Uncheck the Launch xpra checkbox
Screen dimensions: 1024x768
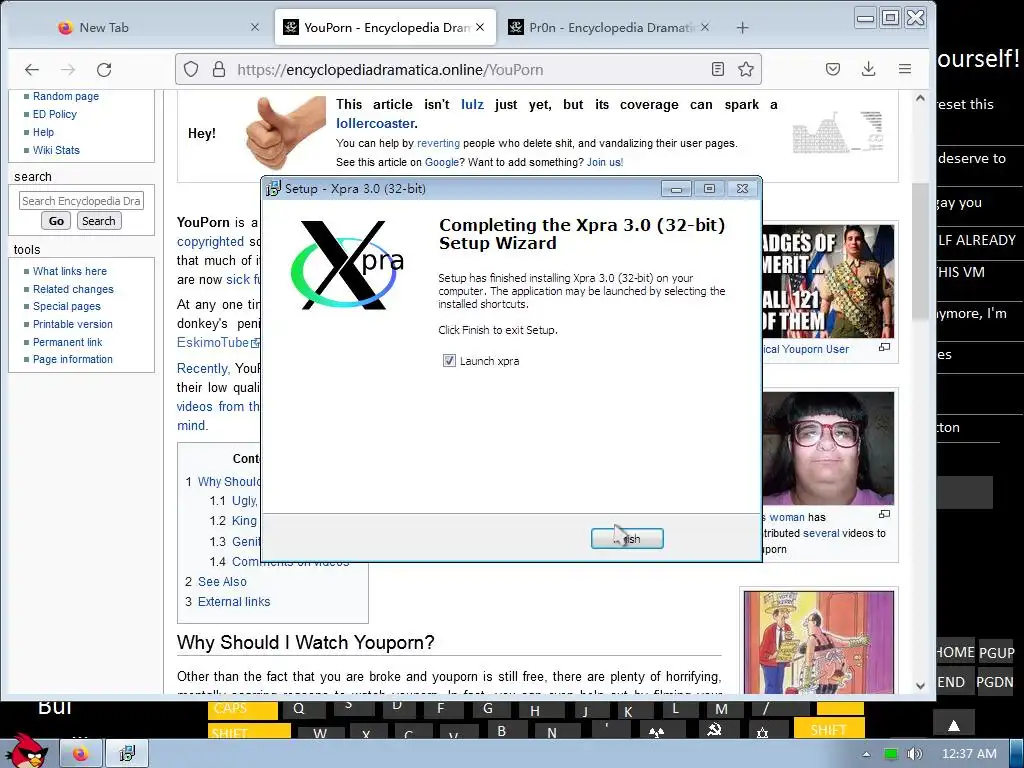coord(449,360)
